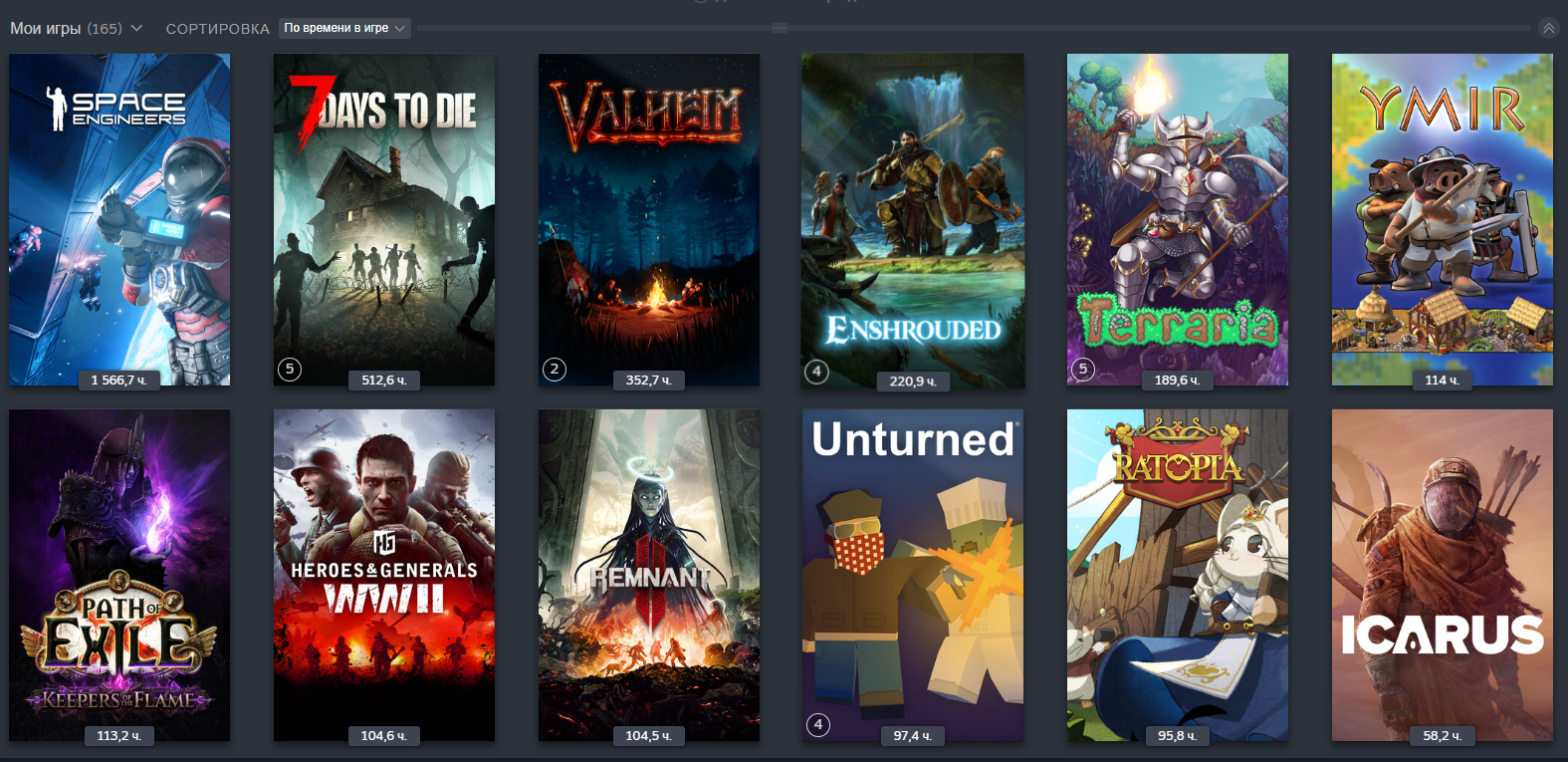
Task: Click the badge numbered 5 on 7 Days to Die
Action: click(290, 370)
